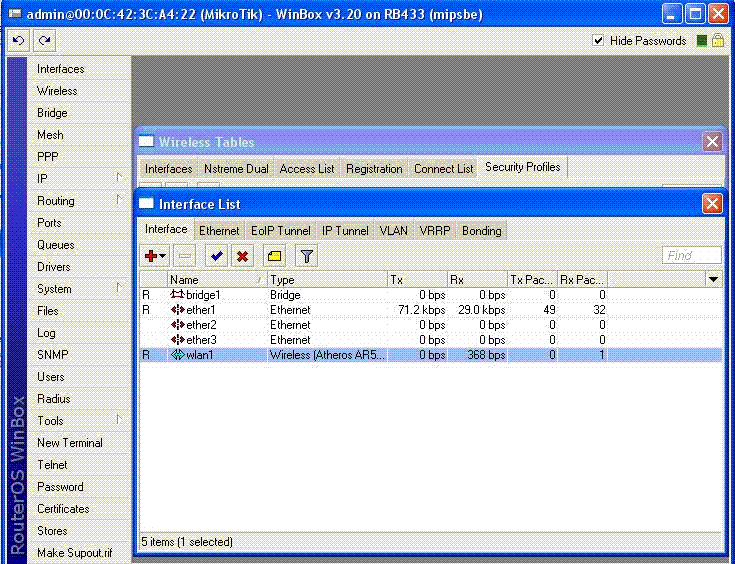Open the Security Profiles tab
This screenshot has height=564, width=735.
(x=522, y=167)
